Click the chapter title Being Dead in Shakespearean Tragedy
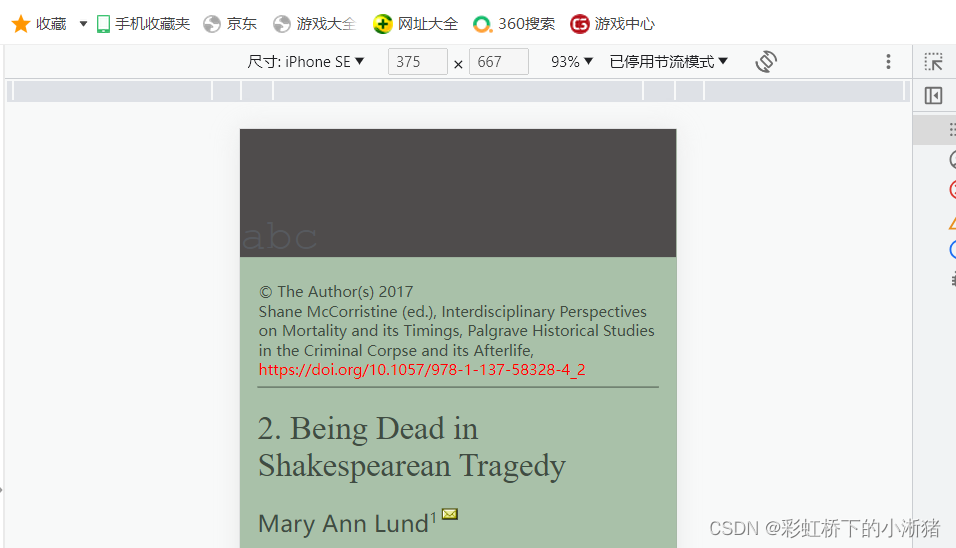The width and height of the screenshot is (956, 548). tap(412, 447)
